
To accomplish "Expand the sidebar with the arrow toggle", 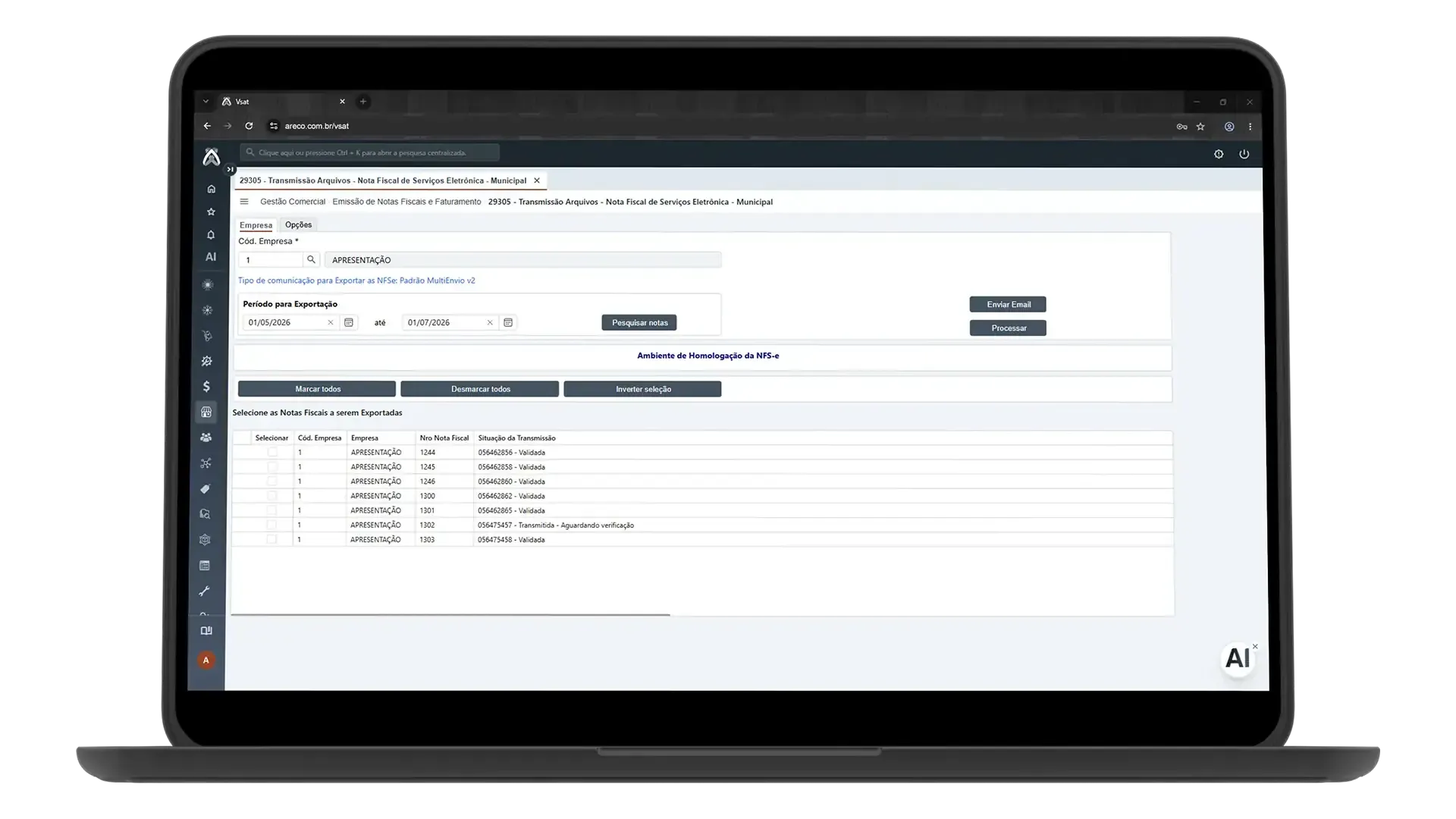I will 231,170.
